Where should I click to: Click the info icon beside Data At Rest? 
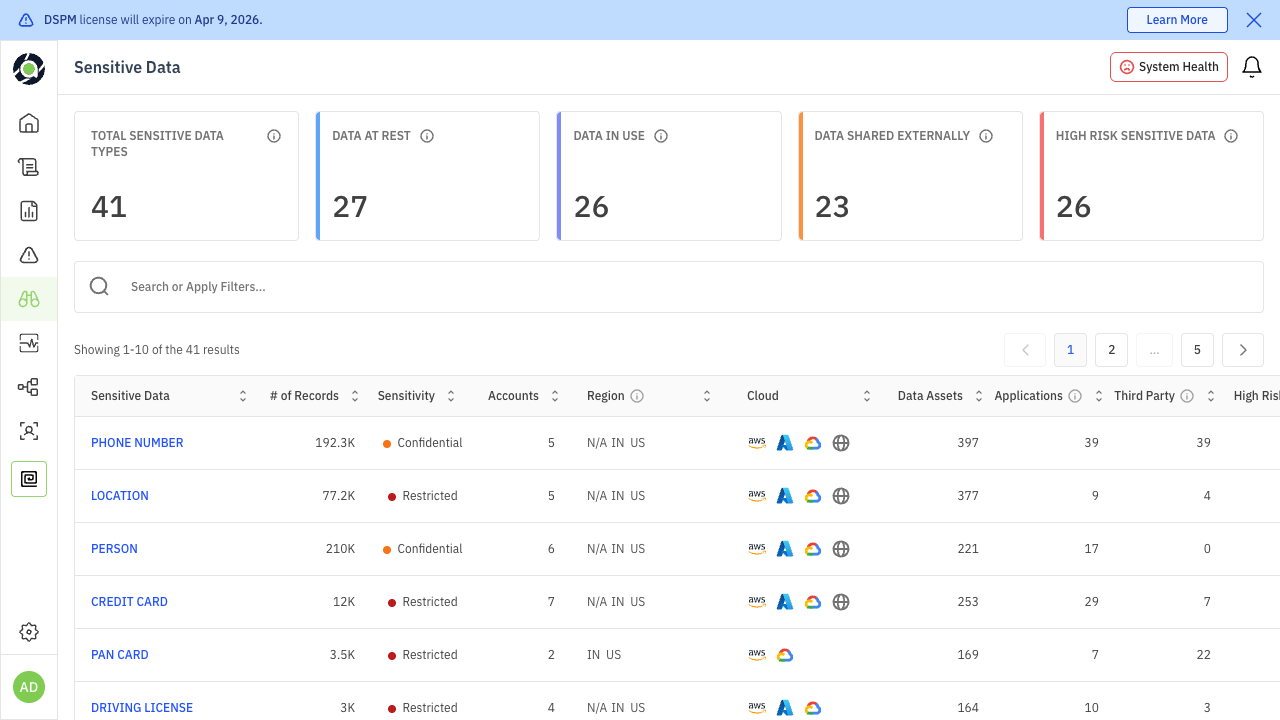pyautogui.click(x=427, y=136)
